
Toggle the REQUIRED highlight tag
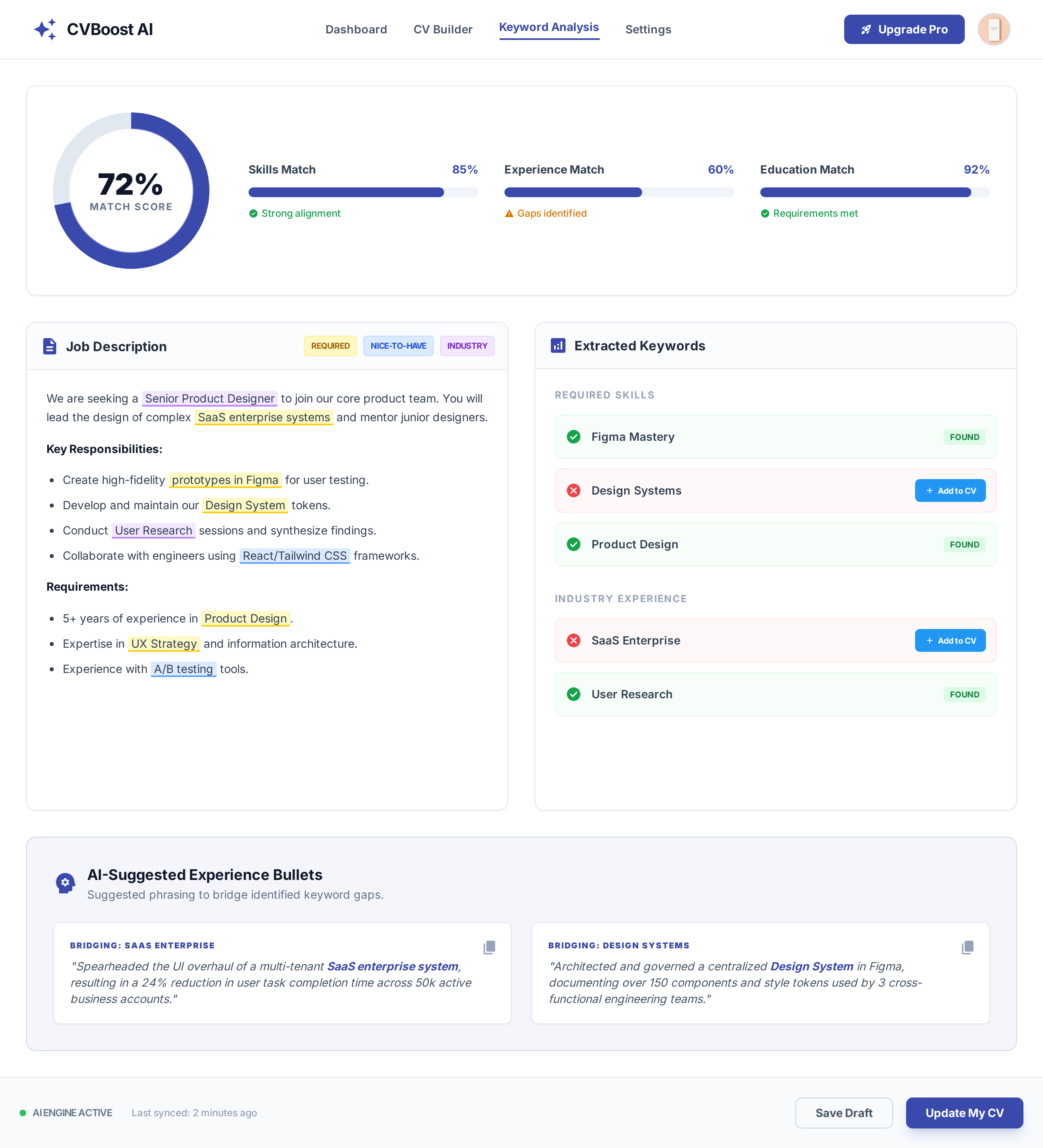click(x=330, y=345)
